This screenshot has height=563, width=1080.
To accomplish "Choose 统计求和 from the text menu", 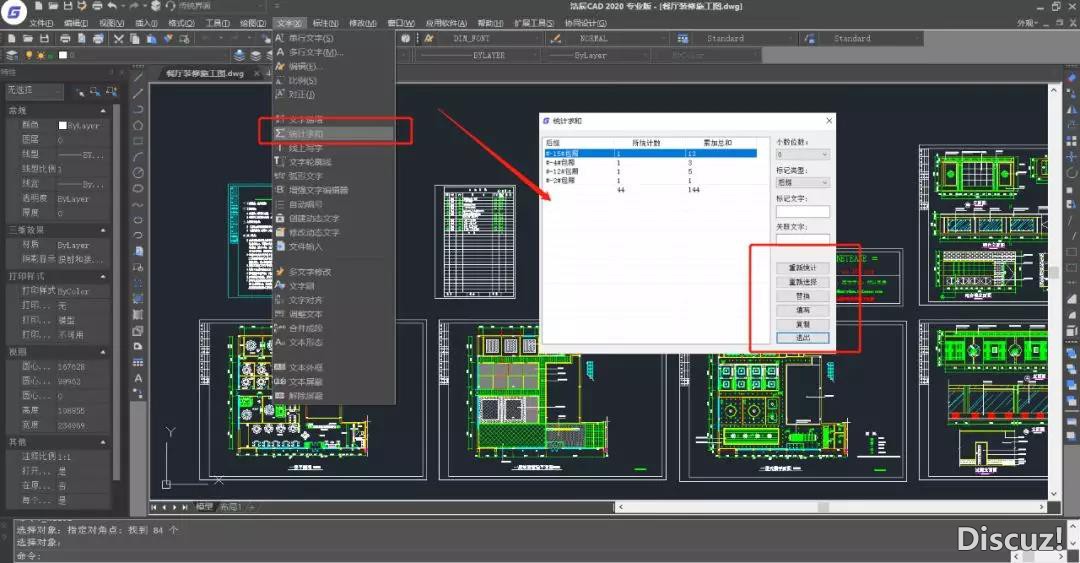I will [306, 133].
